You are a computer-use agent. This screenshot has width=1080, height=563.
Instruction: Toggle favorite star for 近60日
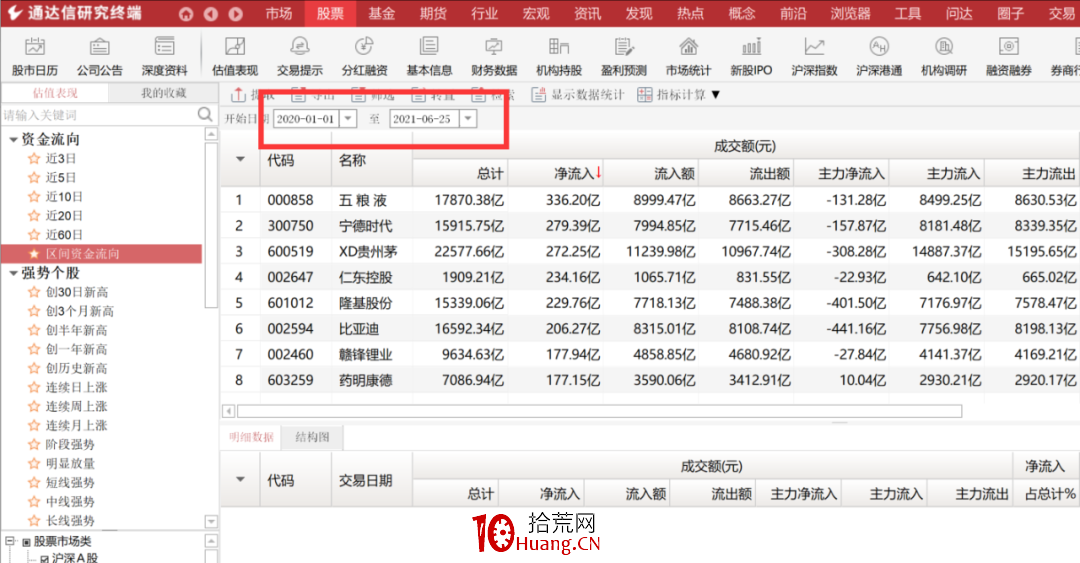34,235
